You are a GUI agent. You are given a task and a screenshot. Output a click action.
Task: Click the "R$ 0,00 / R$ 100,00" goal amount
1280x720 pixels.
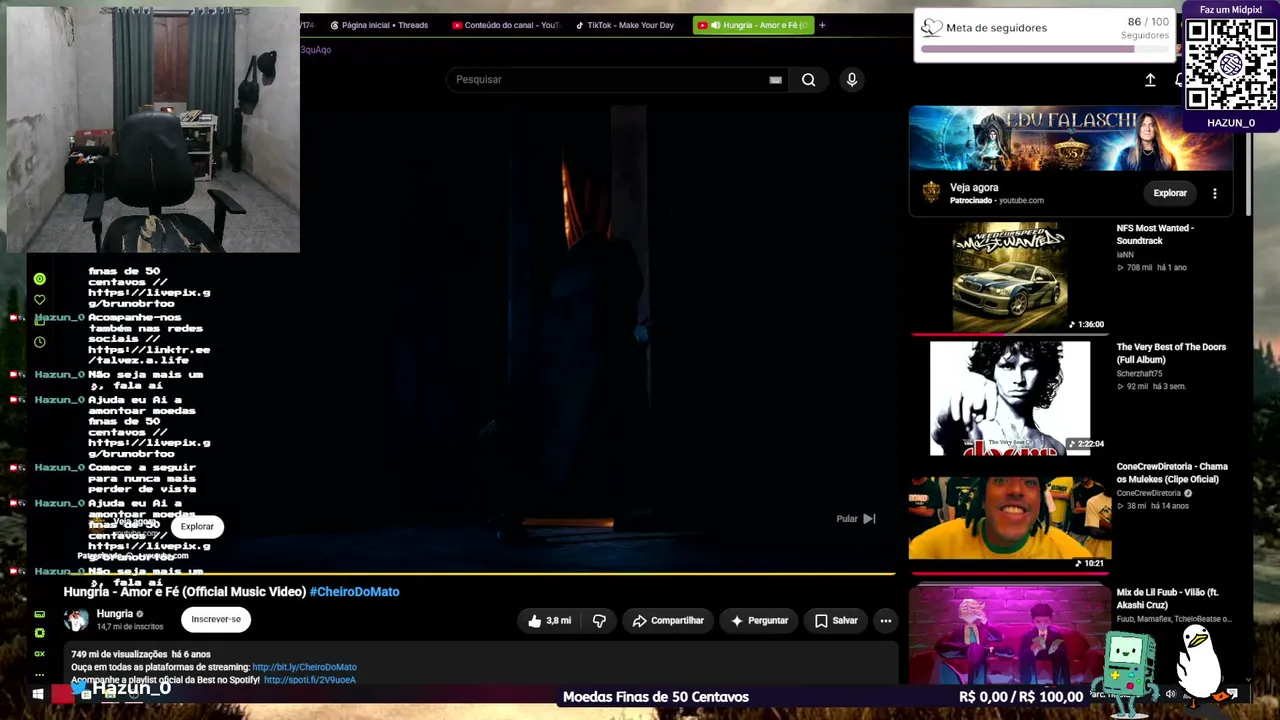[x=1021, y=697]
